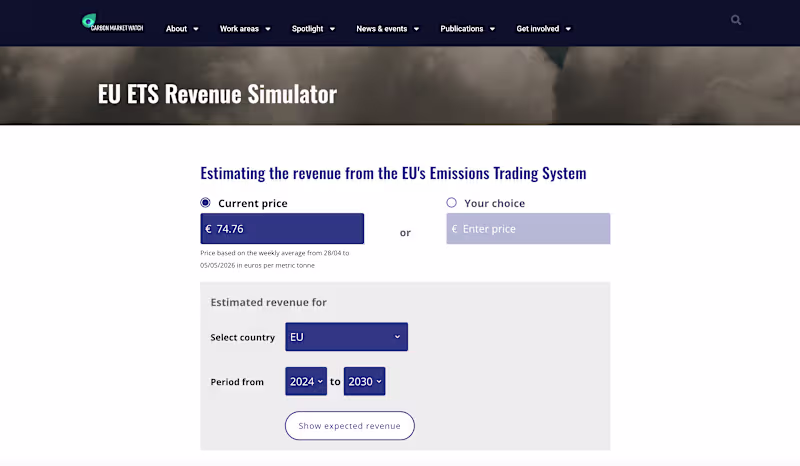800x466 pixels.
Task: Go to Carbon Market Watch logo home
Action: pos(112,22)
